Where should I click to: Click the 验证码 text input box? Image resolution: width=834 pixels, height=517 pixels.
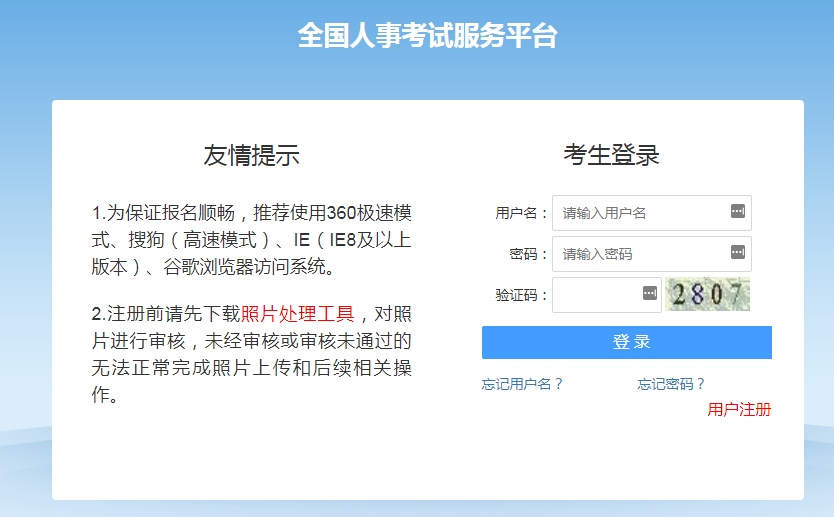(x=596, y=295)
